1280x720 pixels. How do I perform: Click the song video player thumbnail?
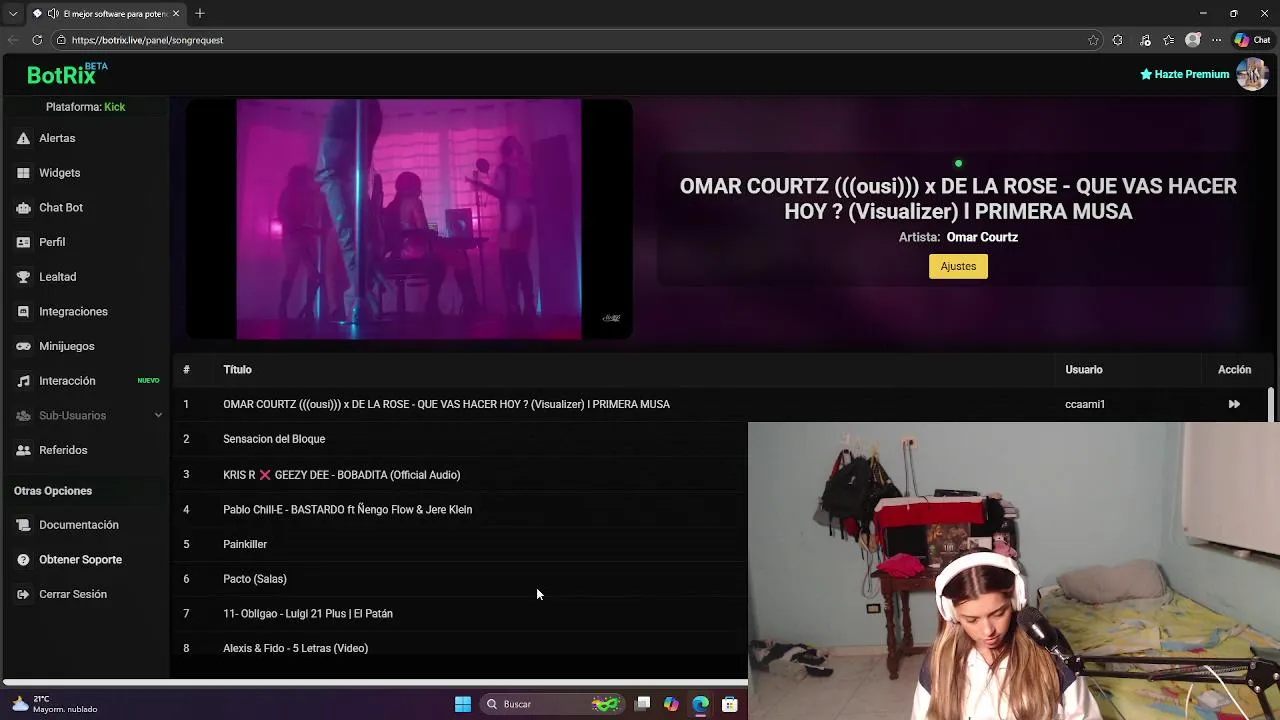click(409, 219)
